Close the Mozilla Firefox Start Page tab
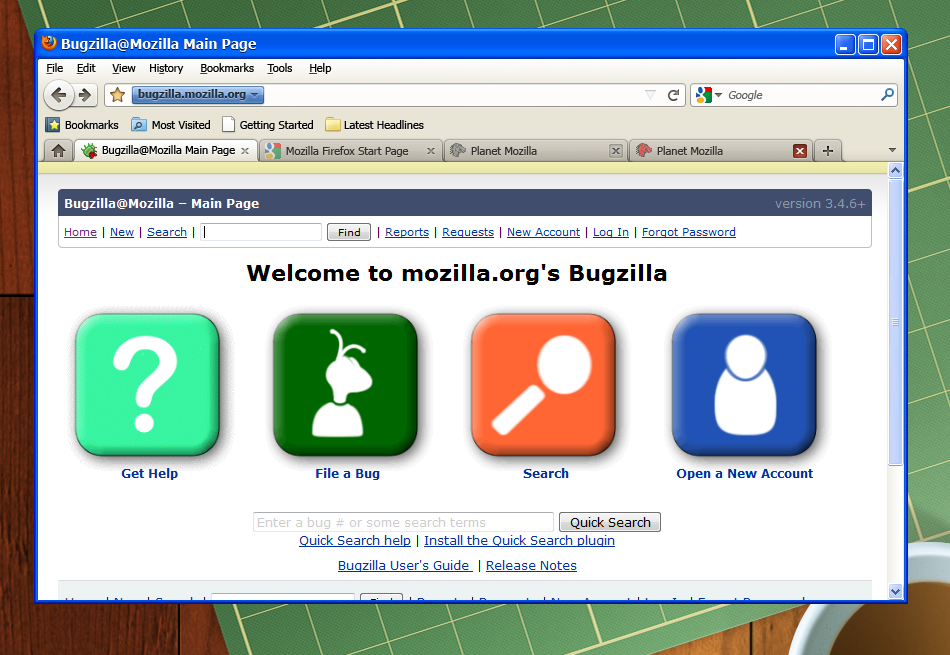This screenshot has height=655, width=950. [431, 151]
